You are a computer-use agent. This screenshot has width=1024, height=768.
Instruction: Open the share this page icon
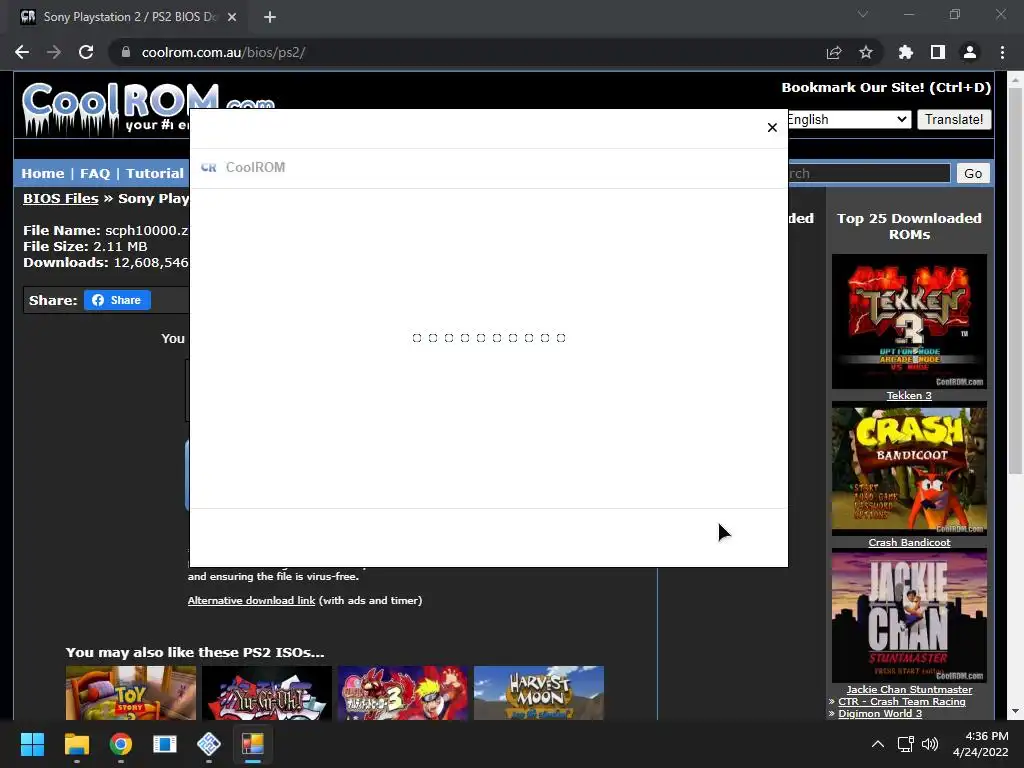click(x=834, y=52)
